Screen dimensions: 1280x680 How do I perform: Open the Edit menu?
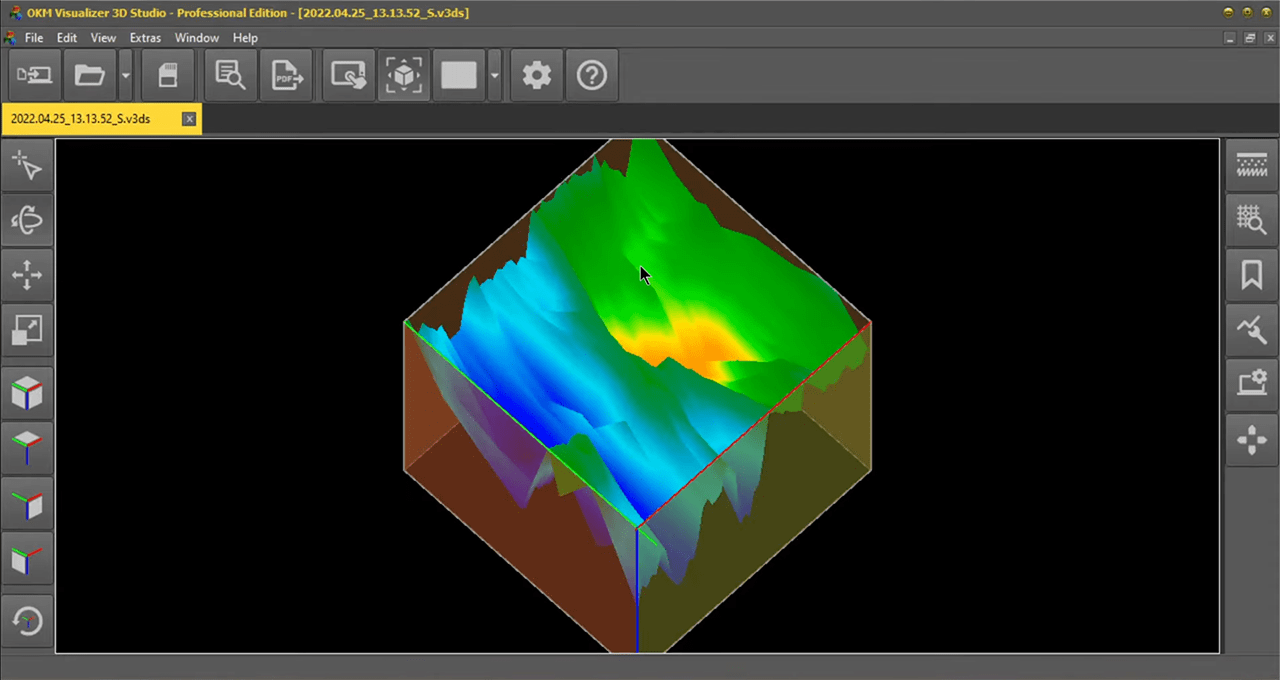tap(67, 38)
